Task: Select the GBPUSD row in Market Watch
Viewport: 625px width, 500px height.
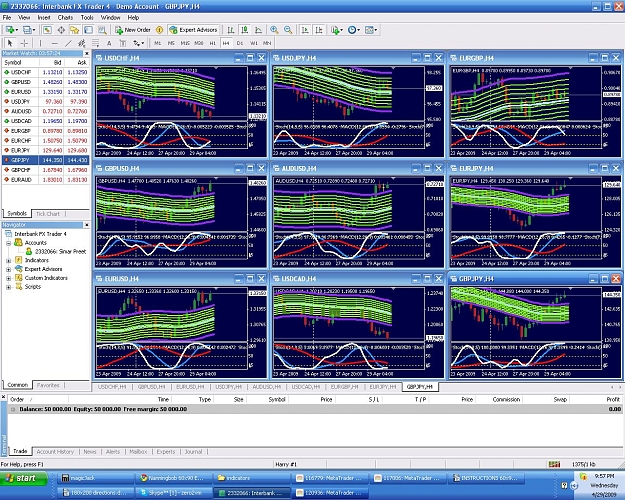Action: point(45,82)
